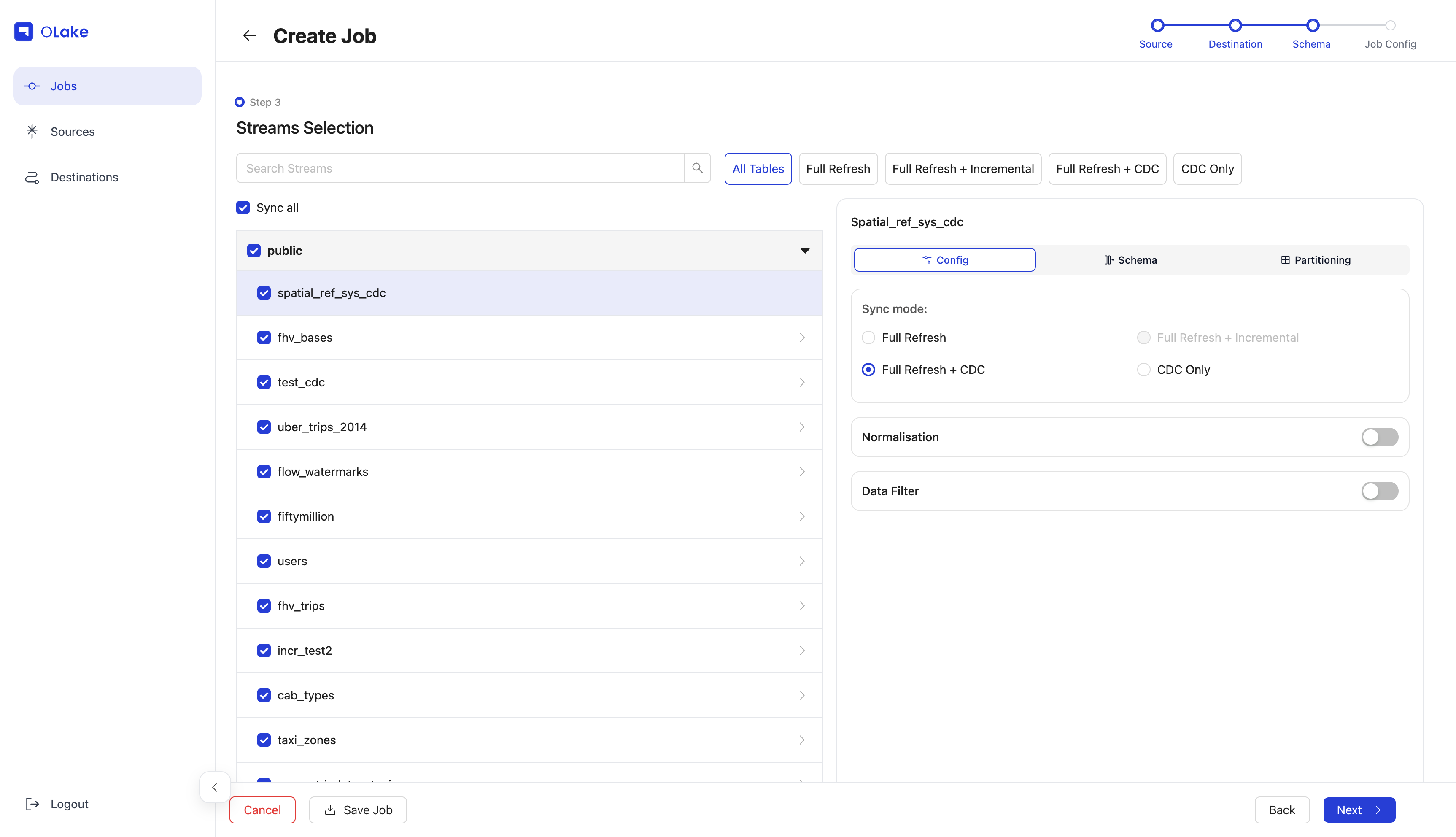The height and width of the screenshot is (837, 1456).
Task: Click the Save Job button
Action: (358, 810)
